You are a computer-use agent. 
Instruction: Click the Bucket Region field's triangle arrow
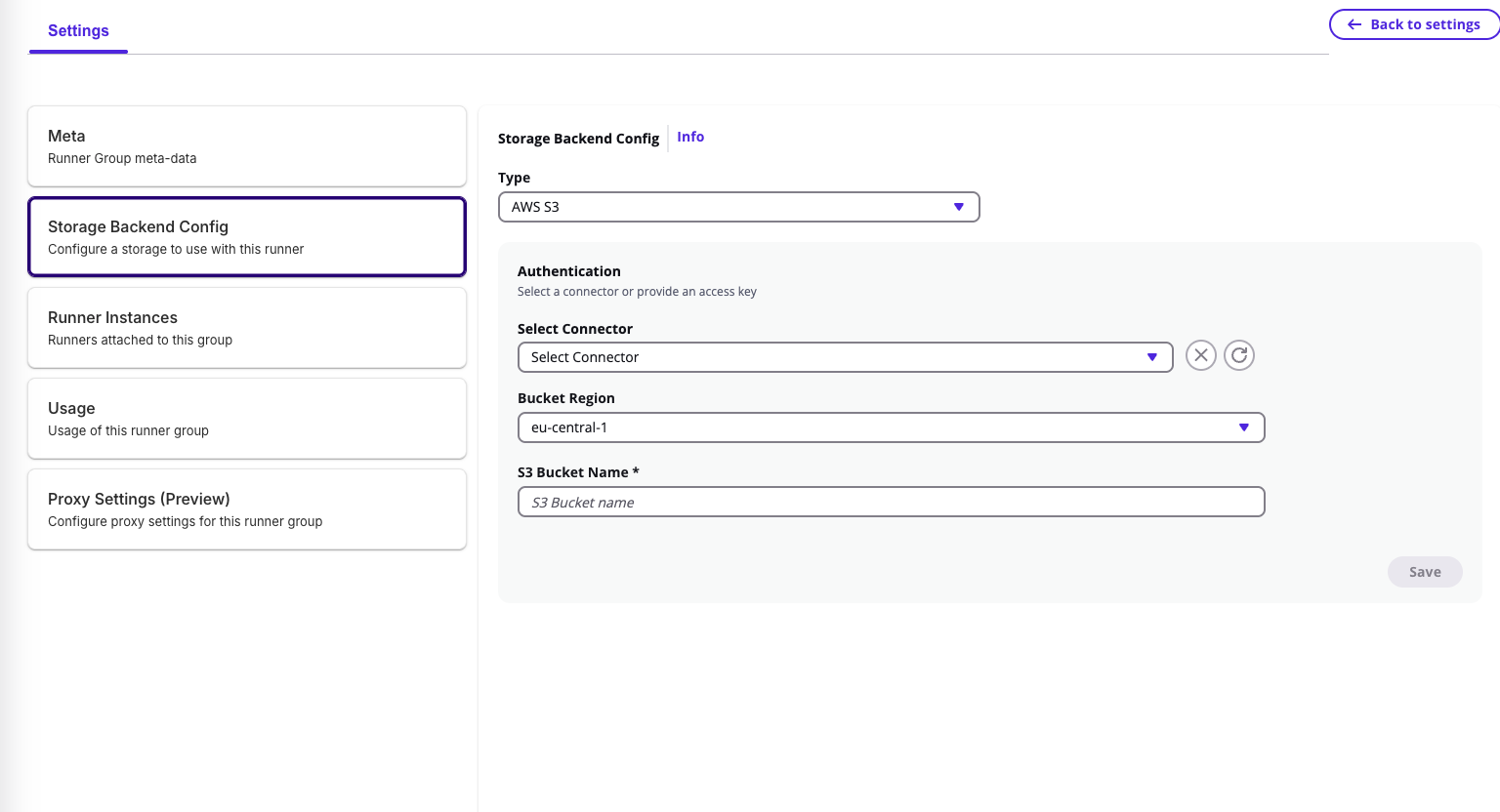pos(1243,427)
